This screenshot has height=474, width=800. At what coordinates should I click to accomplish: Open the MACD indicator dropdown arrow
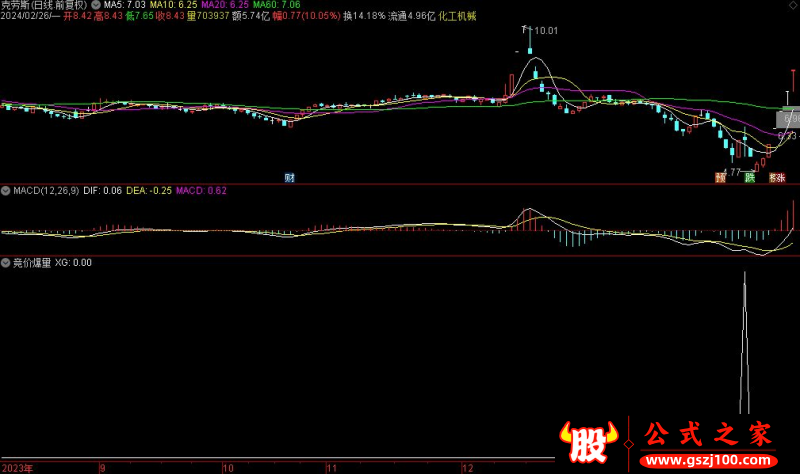[5, 190]
